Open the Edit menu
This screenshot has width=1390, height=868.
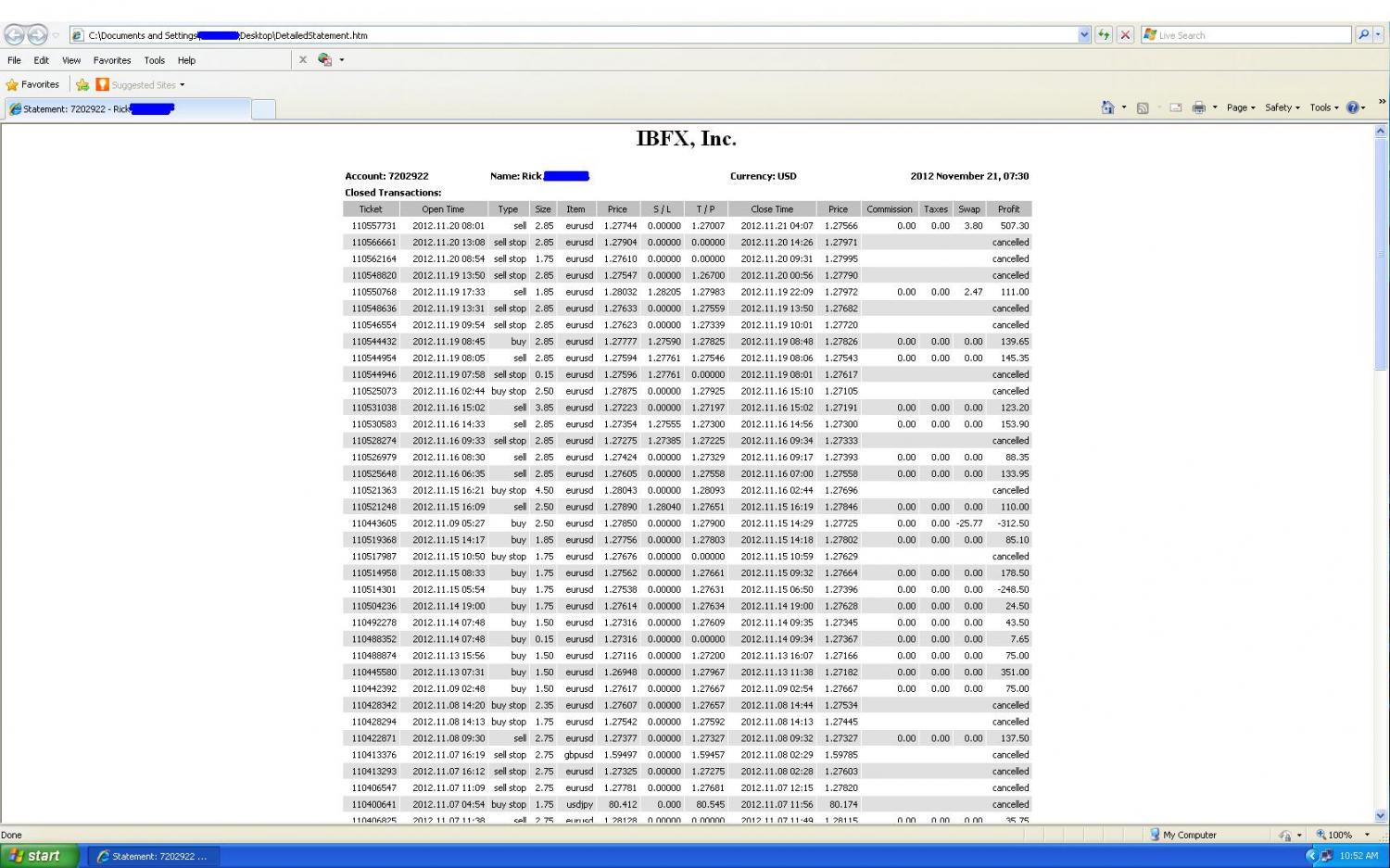tap(42, 60)
